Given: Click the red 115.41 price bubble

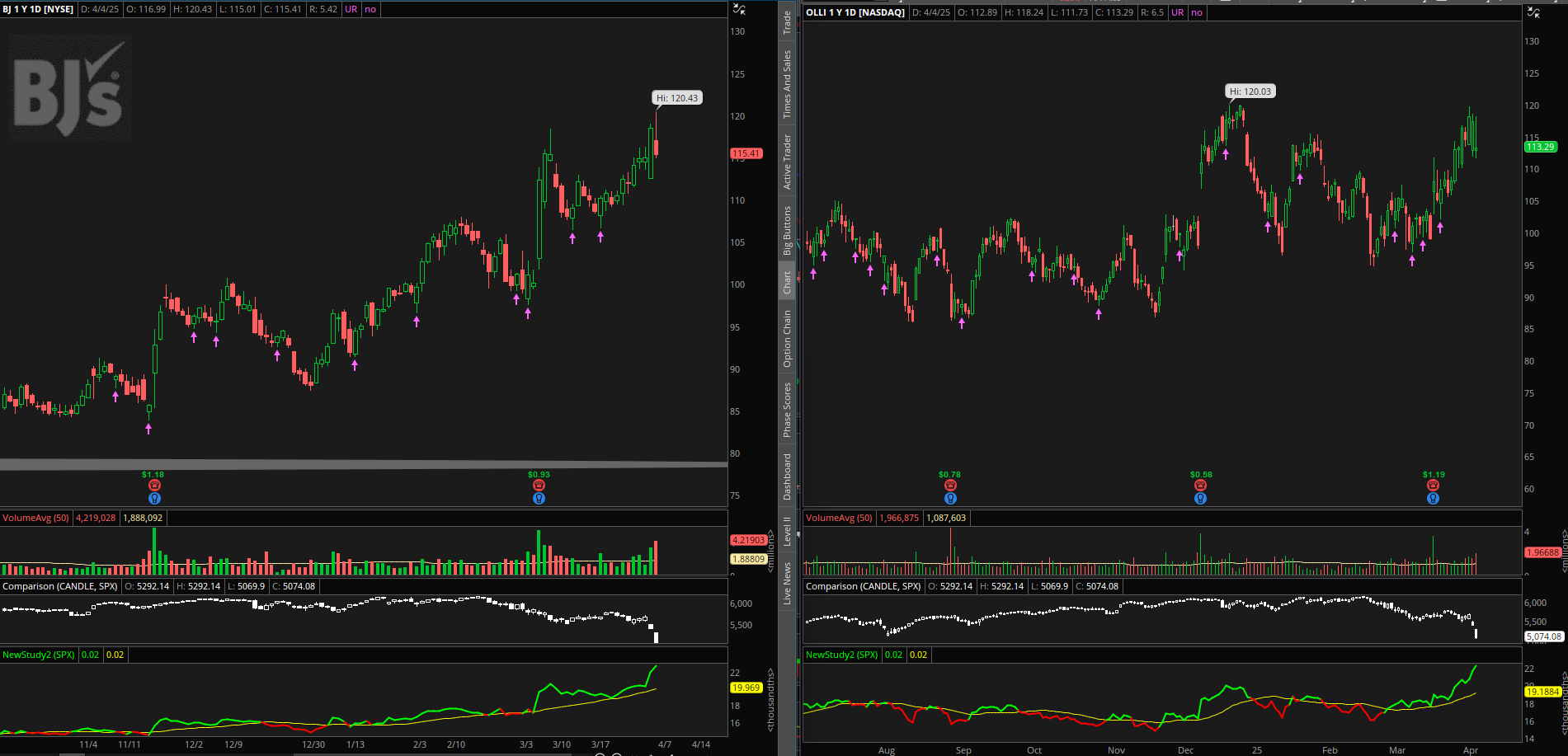Looking at the screenshot, I should (746, 153).
